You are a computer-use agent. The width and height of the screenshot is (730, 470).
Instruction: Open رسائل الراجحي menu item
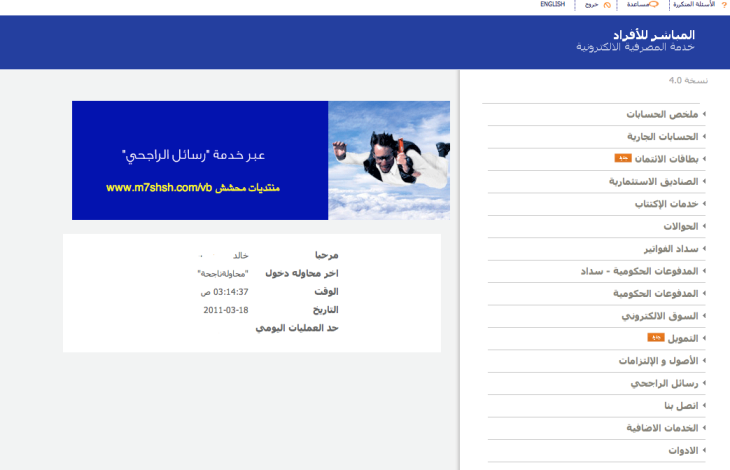point(664,383)
